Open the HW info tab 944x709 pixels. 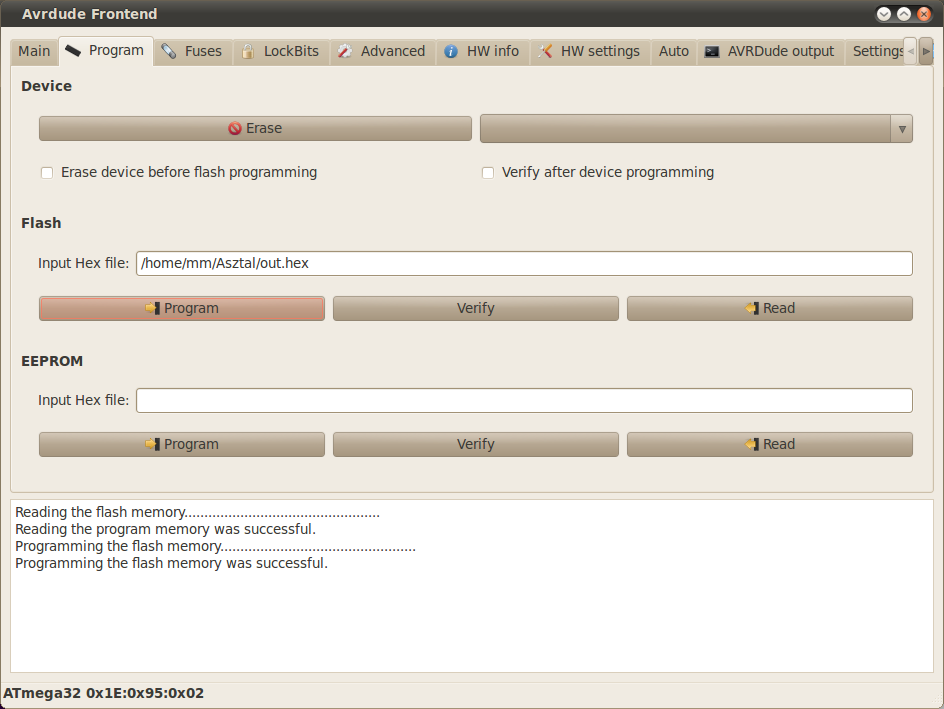482,52
